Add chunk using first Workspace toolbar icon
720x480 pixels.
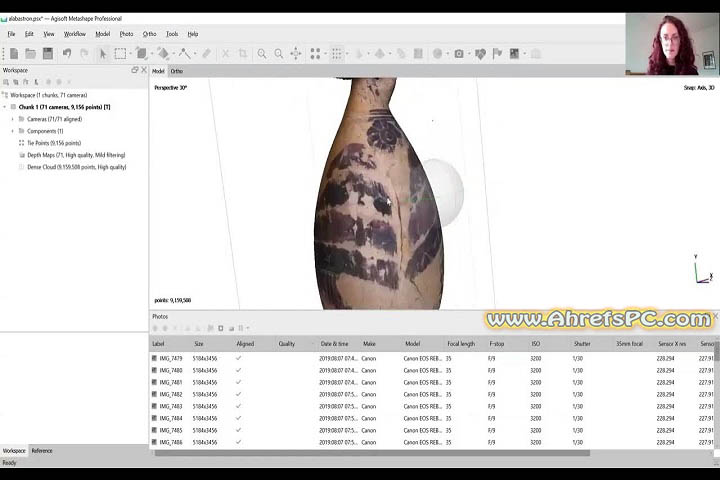(x=6, y=82)
